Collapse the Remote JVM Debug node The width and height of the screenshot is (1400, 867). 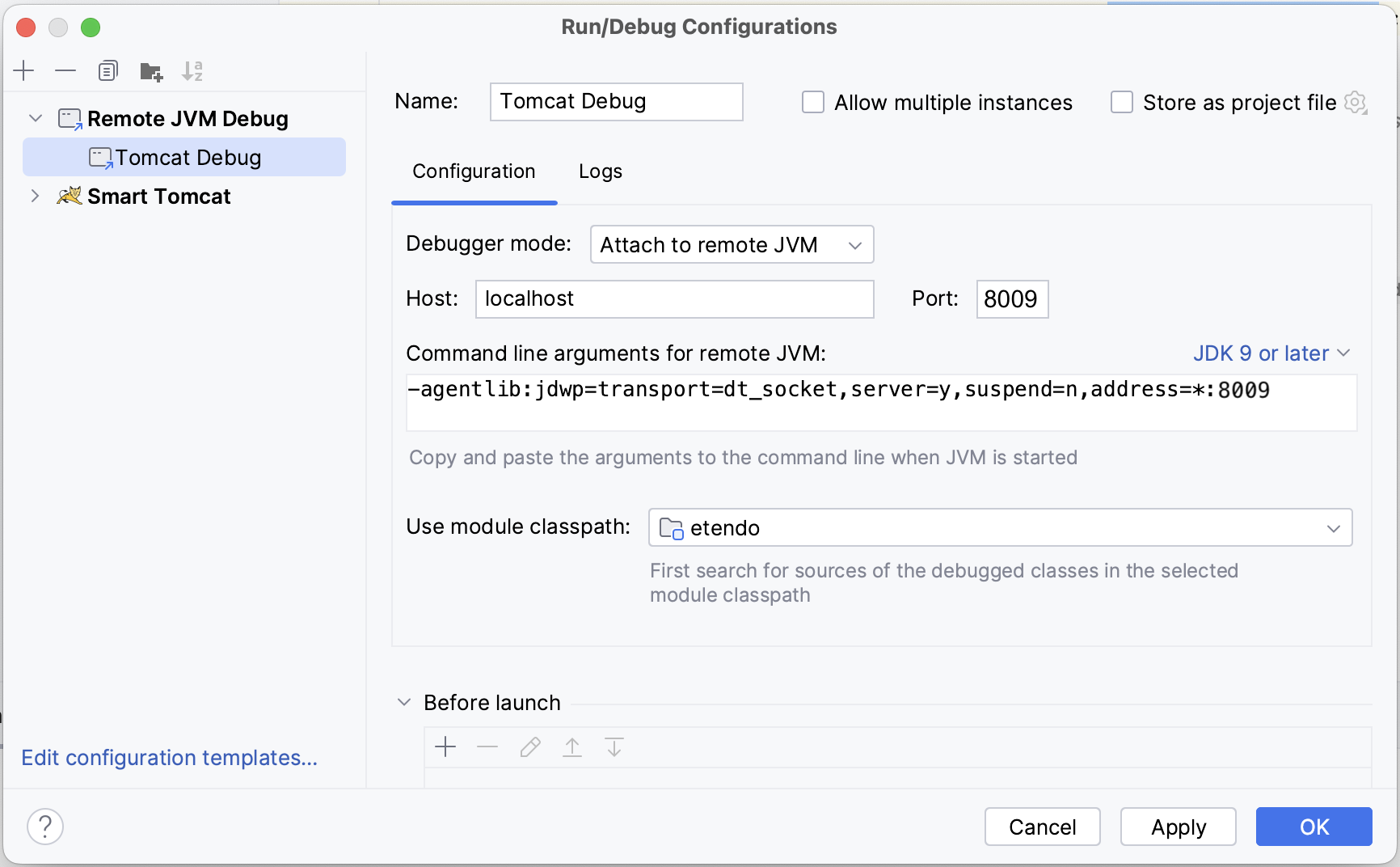36,118
